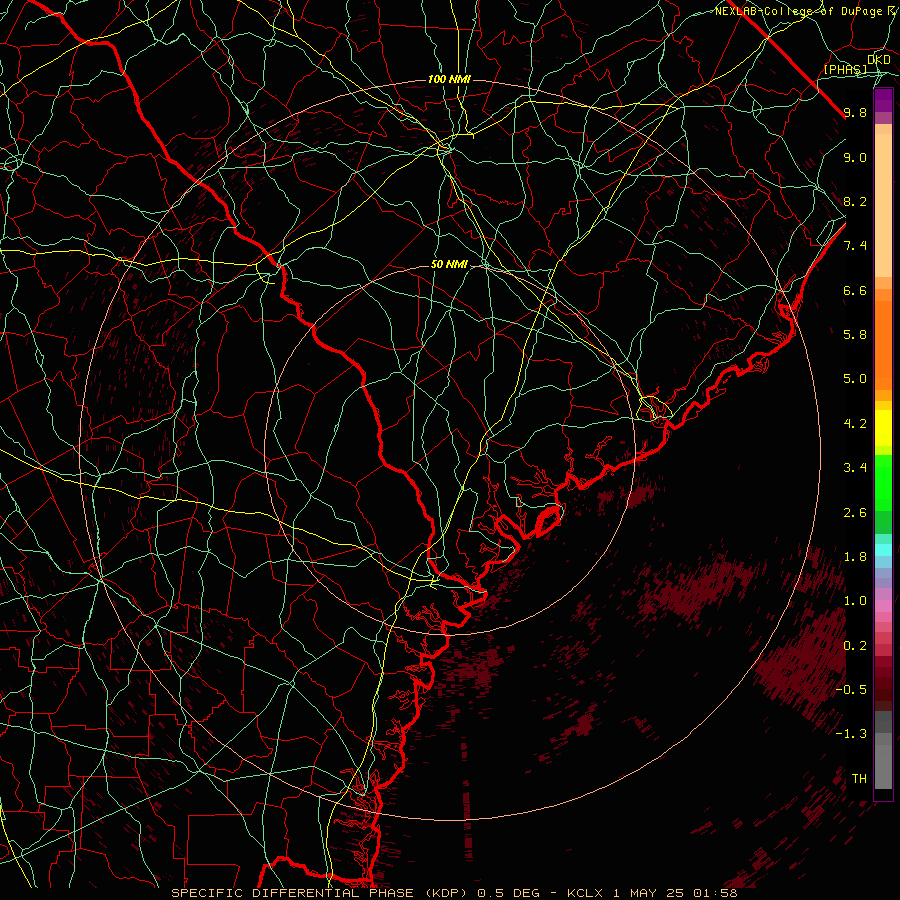Click the '01:58' time in the caption
The image size is (900, 900).
coord(715,893)
